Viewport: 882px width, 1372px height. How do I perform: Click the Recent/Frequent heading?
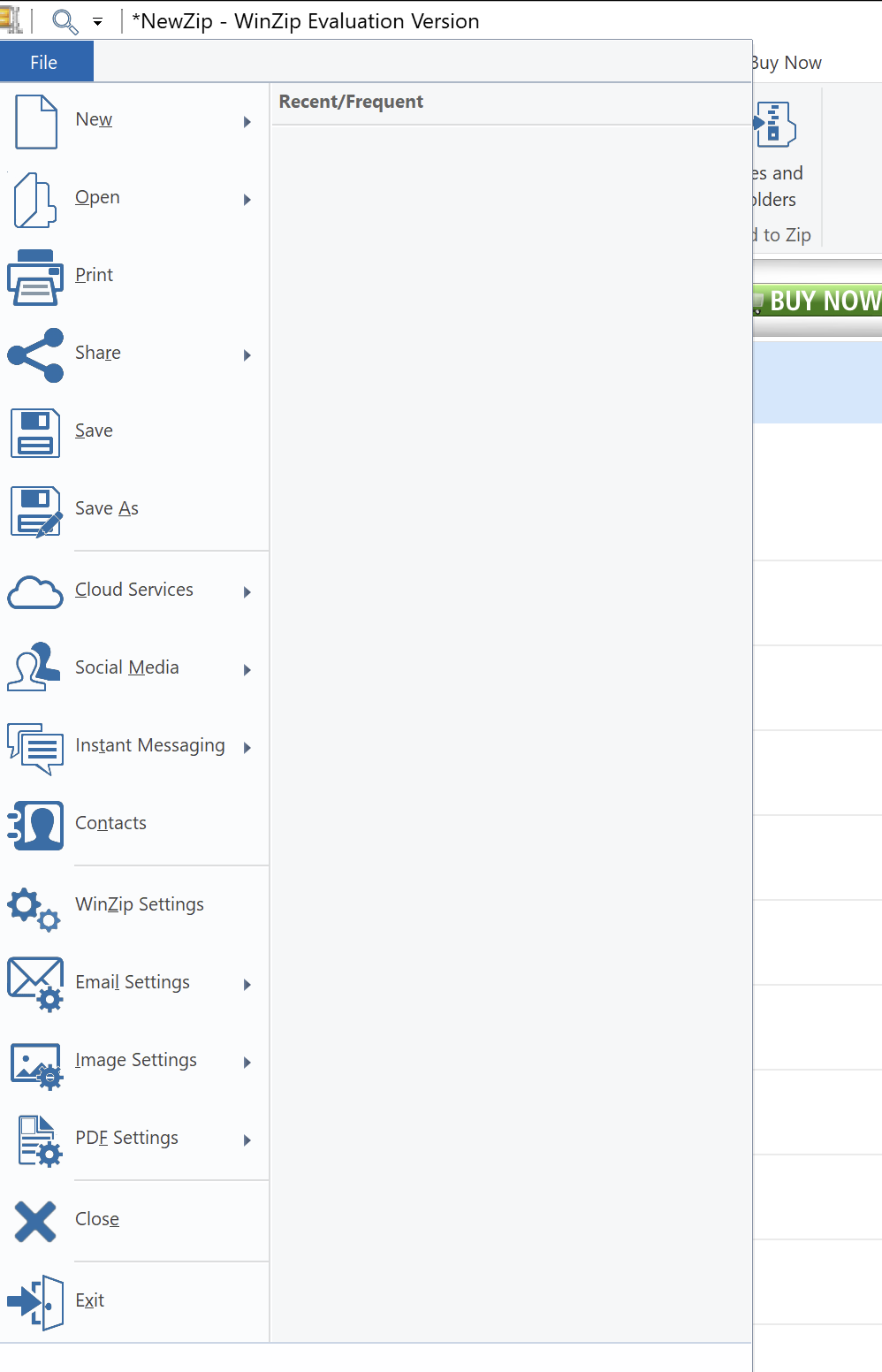[351, 102]
